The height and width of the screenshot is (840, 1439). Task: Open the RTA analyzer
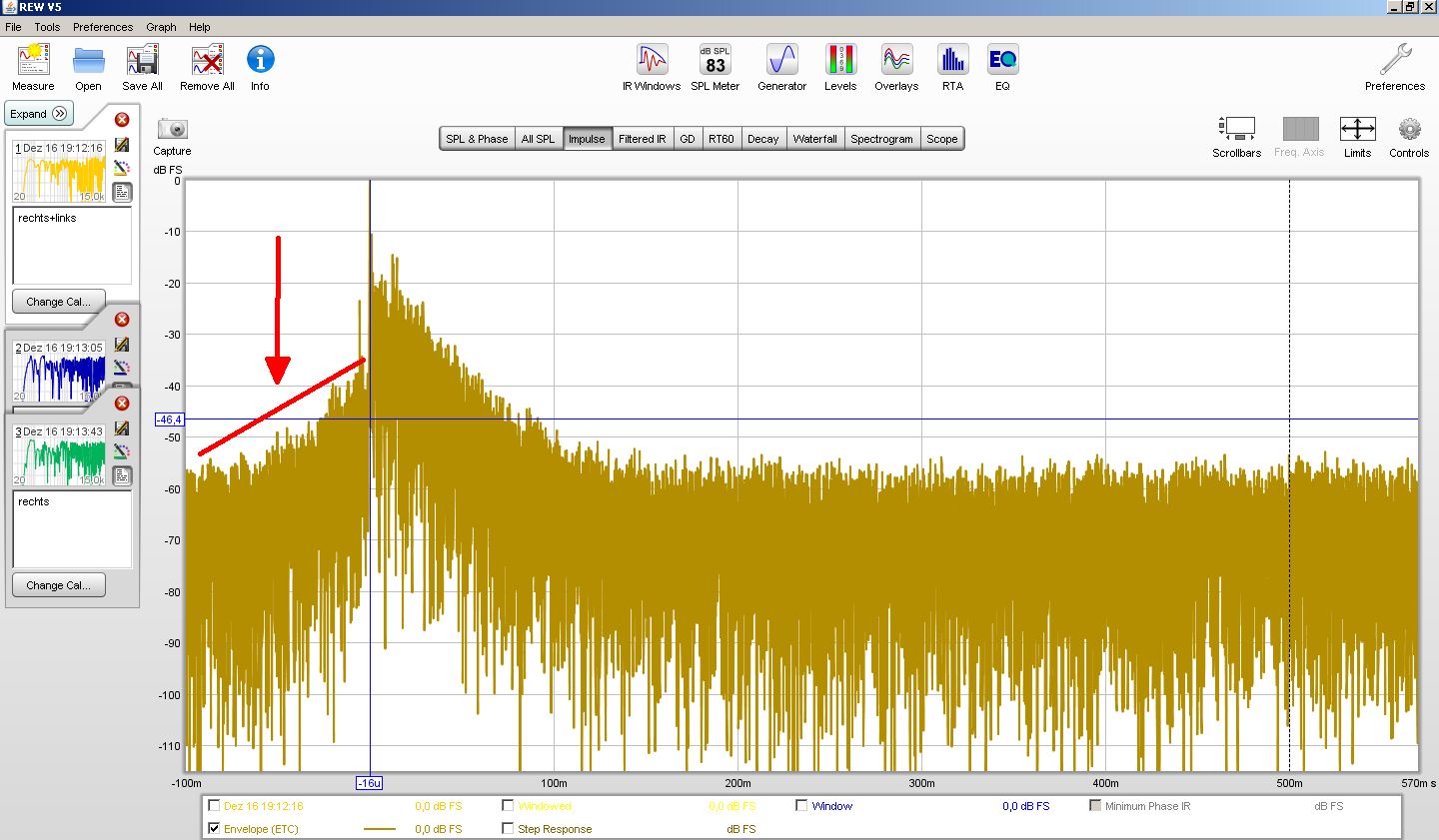952,60
